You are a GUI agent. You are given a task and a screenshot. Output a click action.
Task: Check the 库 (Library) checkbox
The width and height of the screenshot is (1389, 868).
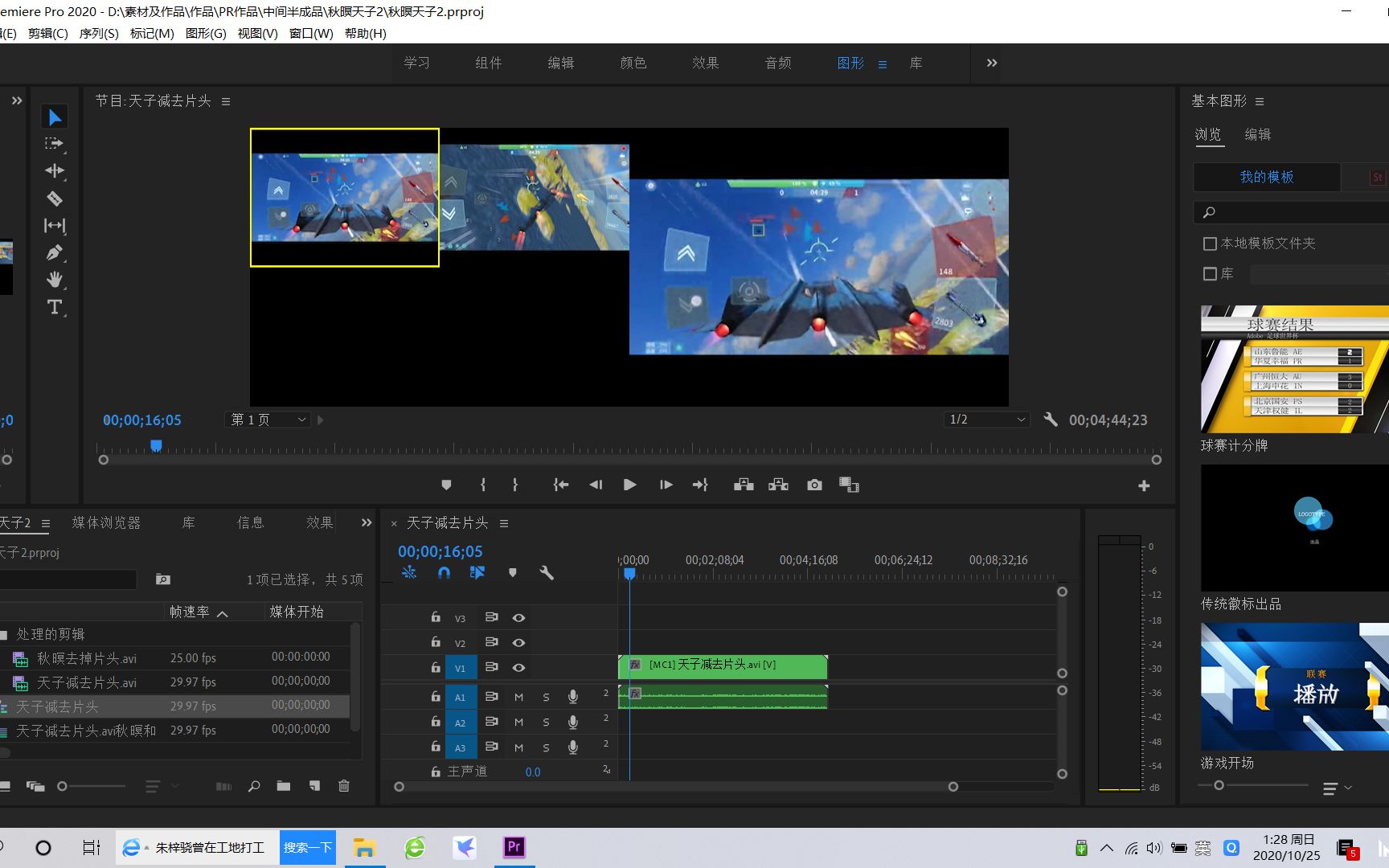(x=1210, y=274)
